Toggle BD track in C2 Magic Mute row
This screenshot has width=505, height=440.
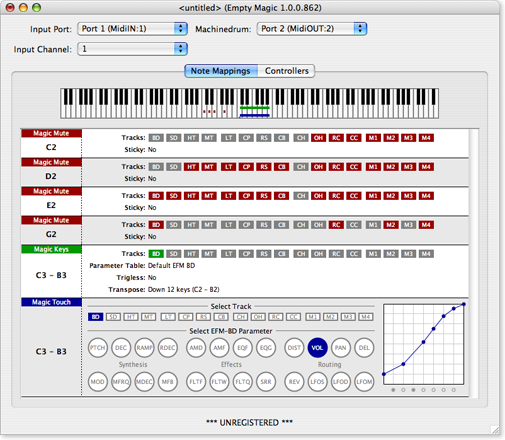(156, 138)
